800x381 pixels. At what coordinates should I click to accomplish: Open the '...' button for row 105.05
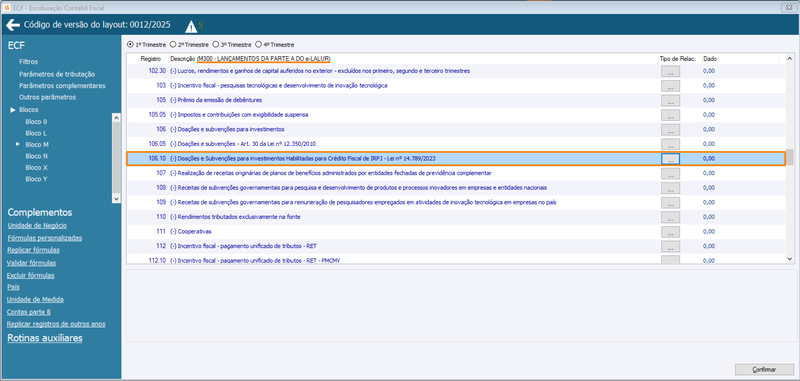670,115
